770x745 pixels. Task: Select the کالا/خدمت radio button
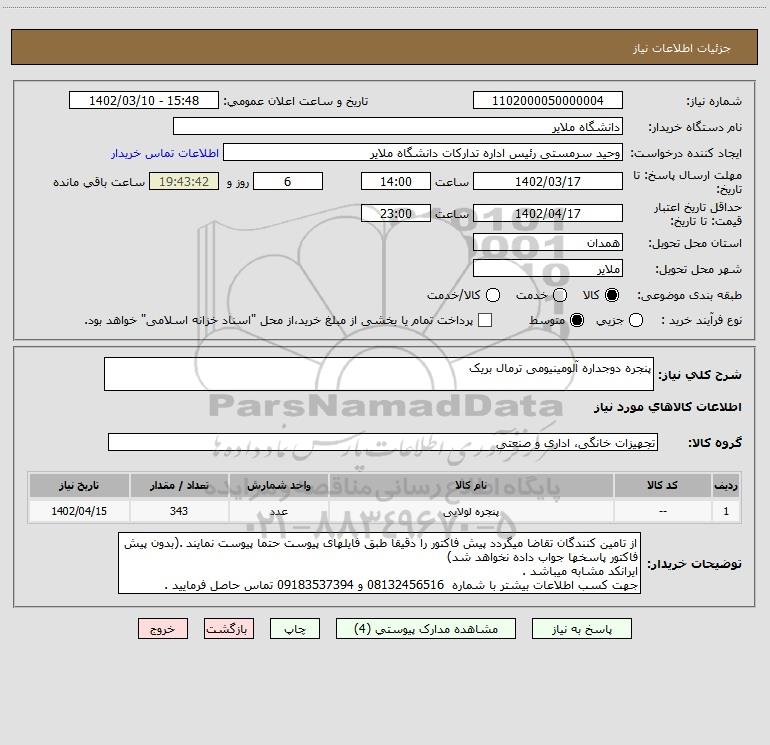[493, 295]
